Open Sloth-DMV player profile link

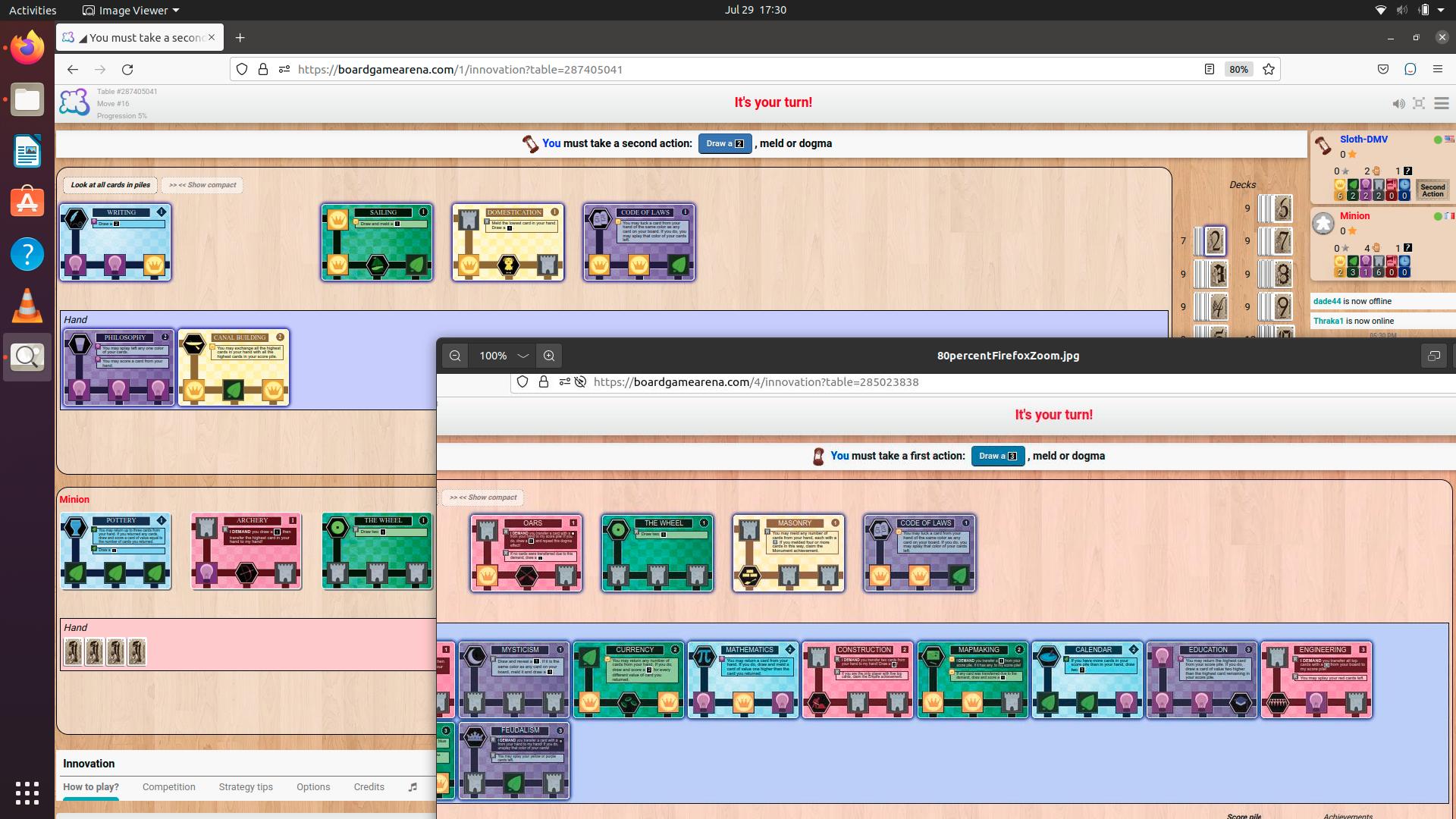pyautogui.click(x=1363, y=139)
